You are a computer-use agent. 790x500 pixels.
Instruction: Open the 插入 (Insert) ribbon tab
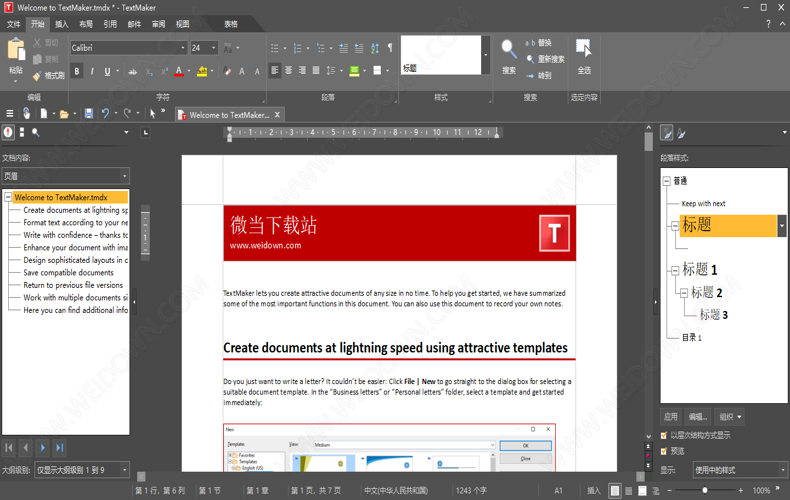[x=62, y=24]
